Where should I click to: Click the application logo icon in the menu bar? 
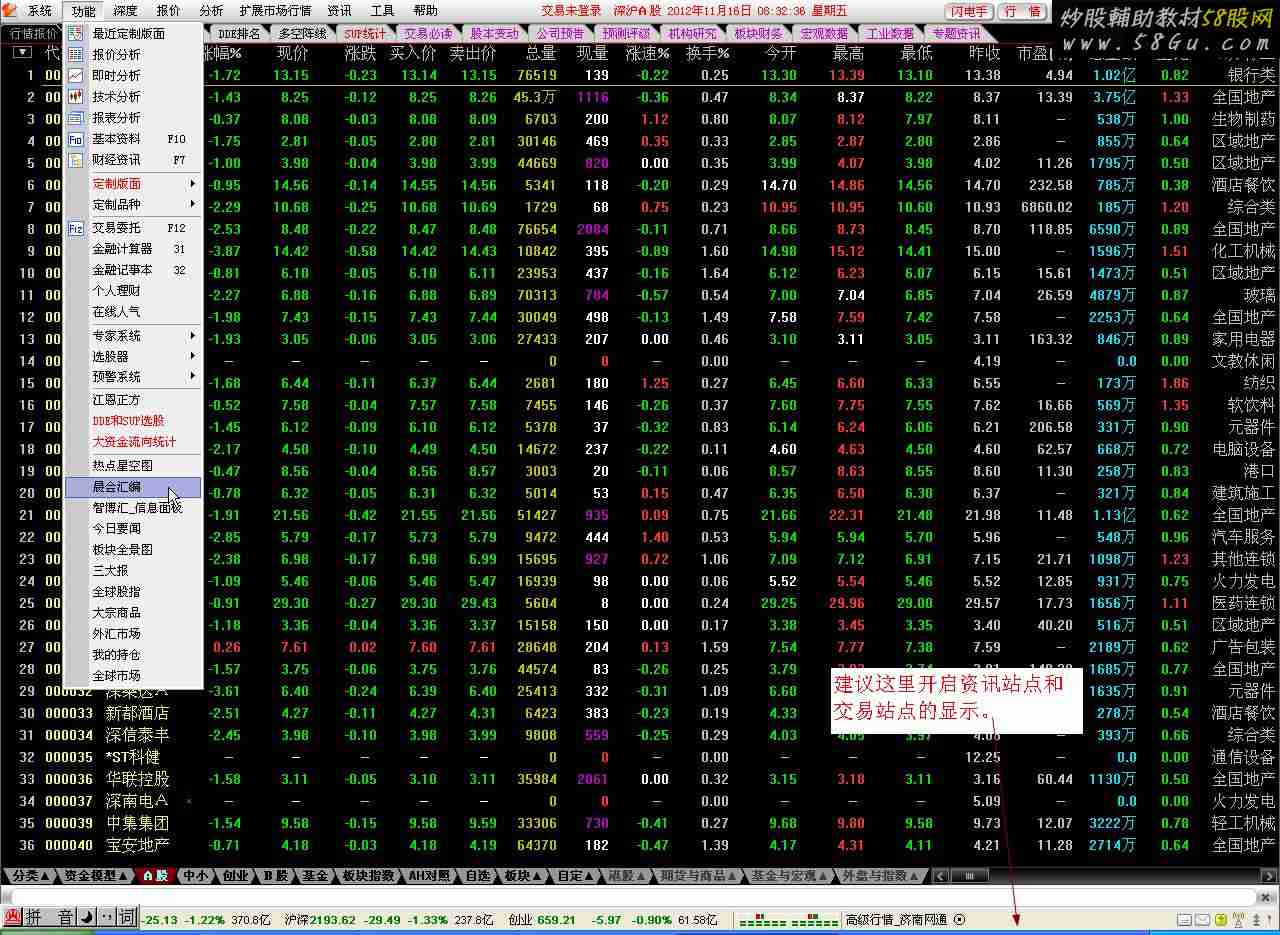tap(11, 11)
